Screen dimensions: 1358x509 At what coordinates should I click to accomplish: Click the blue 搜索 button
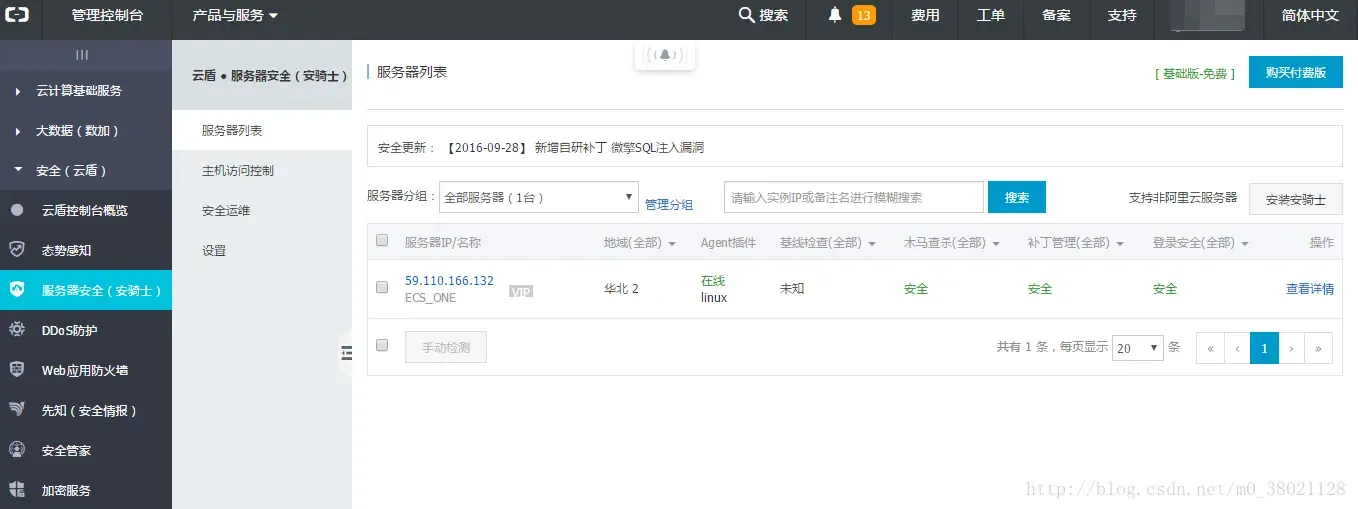(1017, 197)
